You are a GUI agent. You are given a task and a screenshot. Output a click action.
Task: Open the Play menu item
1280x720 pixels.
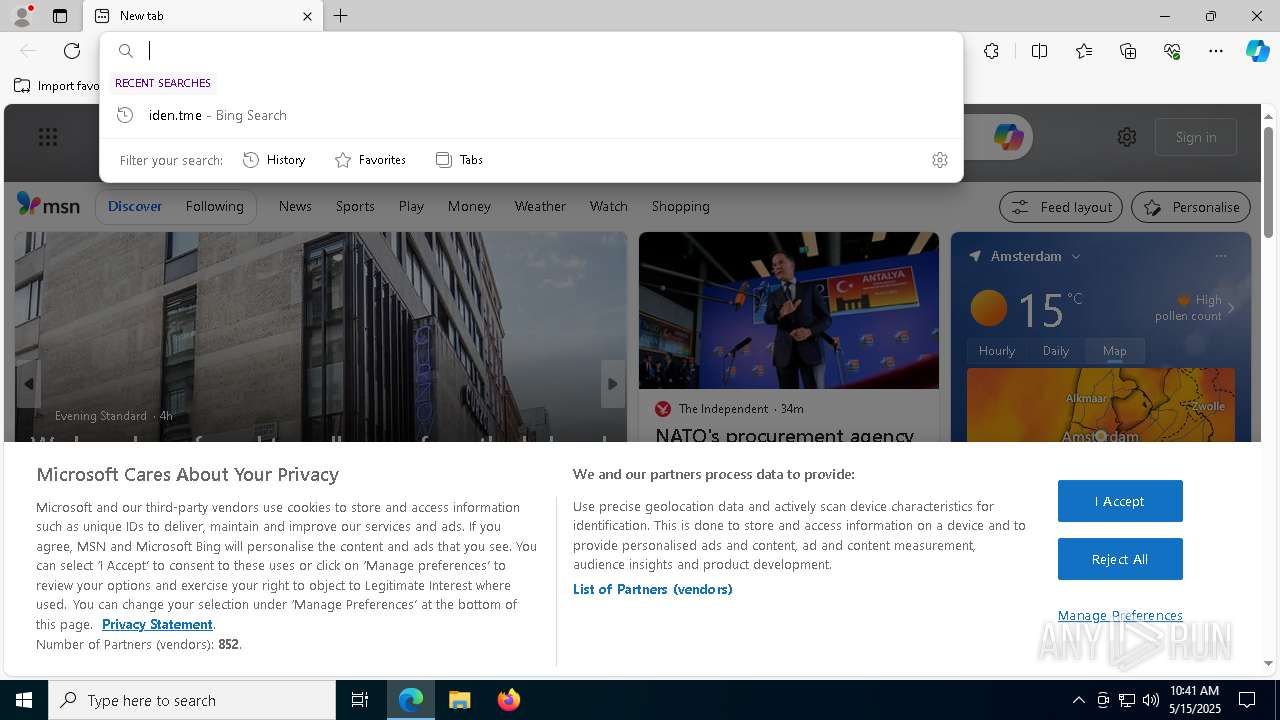(x=411, y=206)
